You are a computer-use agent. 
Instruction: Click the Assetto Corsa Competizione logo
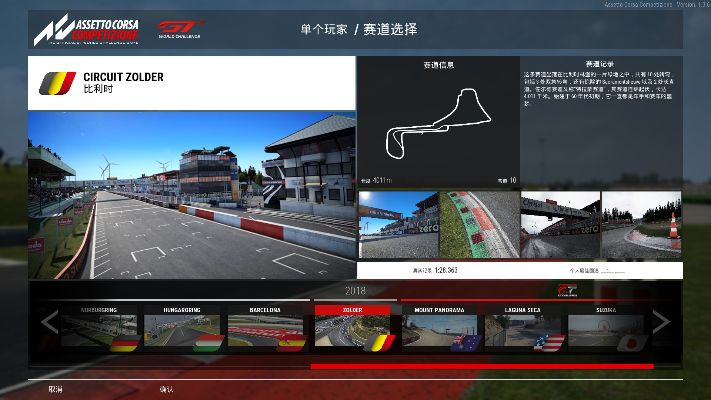(x=86, y=30)
